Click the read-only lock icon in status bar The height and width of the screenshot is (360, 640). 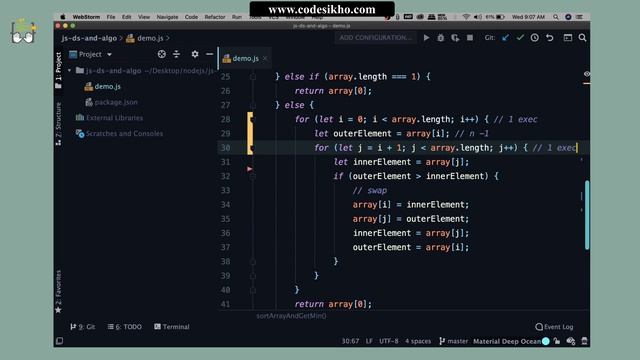click(x=557, y=341)
